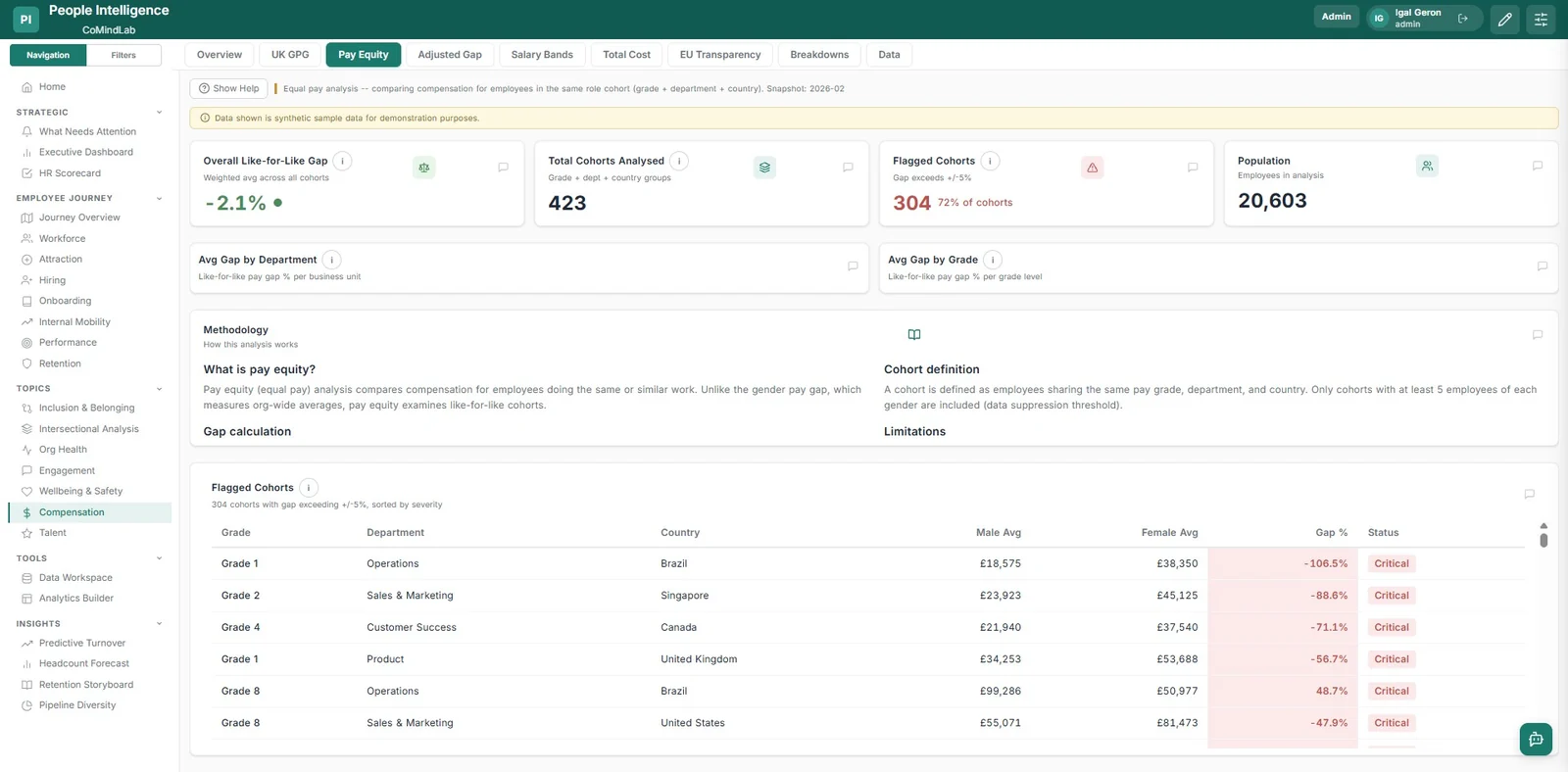Click info icon beside Flagged Cohorts table title
The width and height of the screenshot is (1568, 772).
click(x=309, y=487)
